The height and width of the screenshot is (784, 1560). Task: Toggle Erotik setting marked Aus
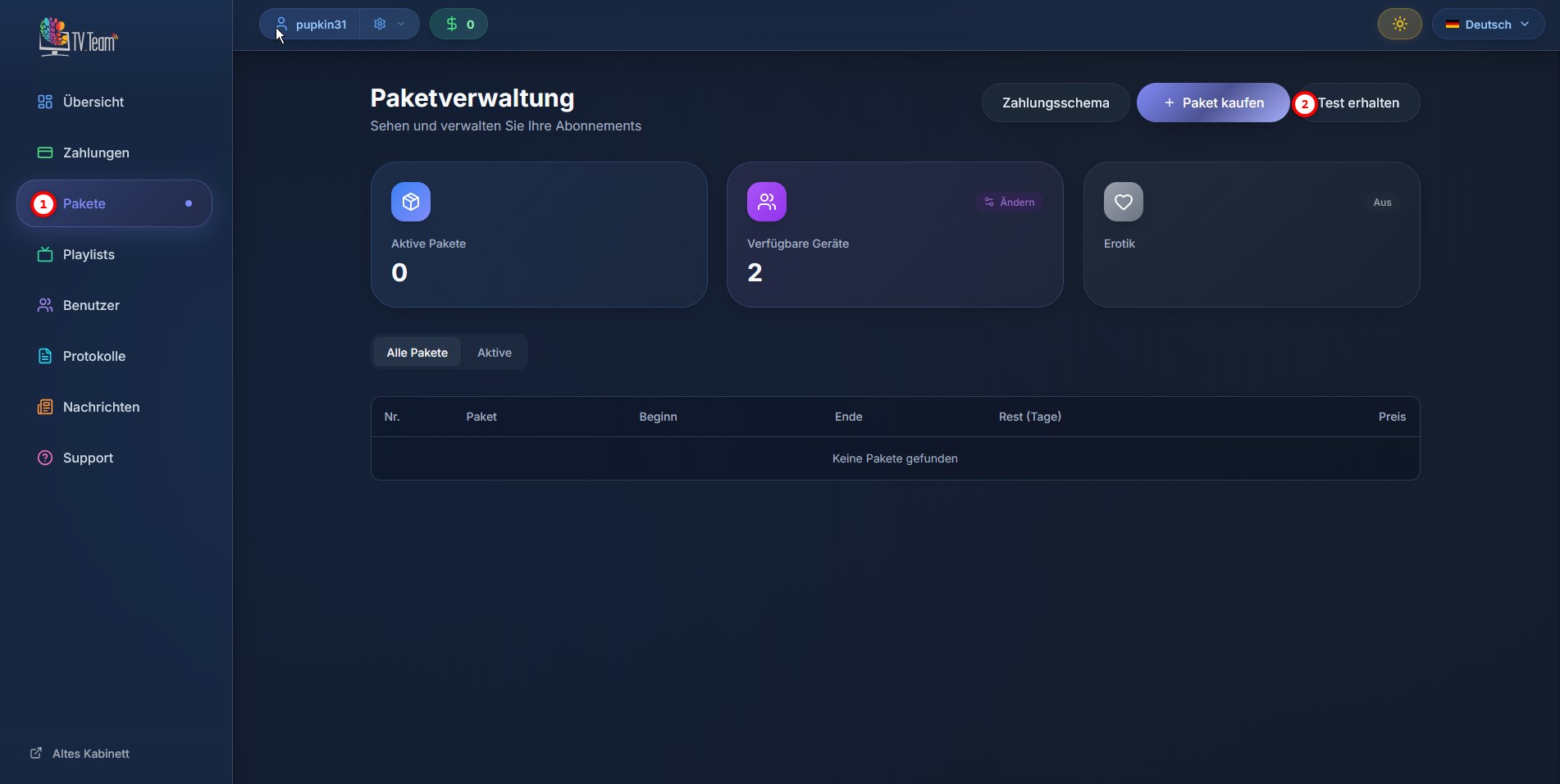[1381, 203]
